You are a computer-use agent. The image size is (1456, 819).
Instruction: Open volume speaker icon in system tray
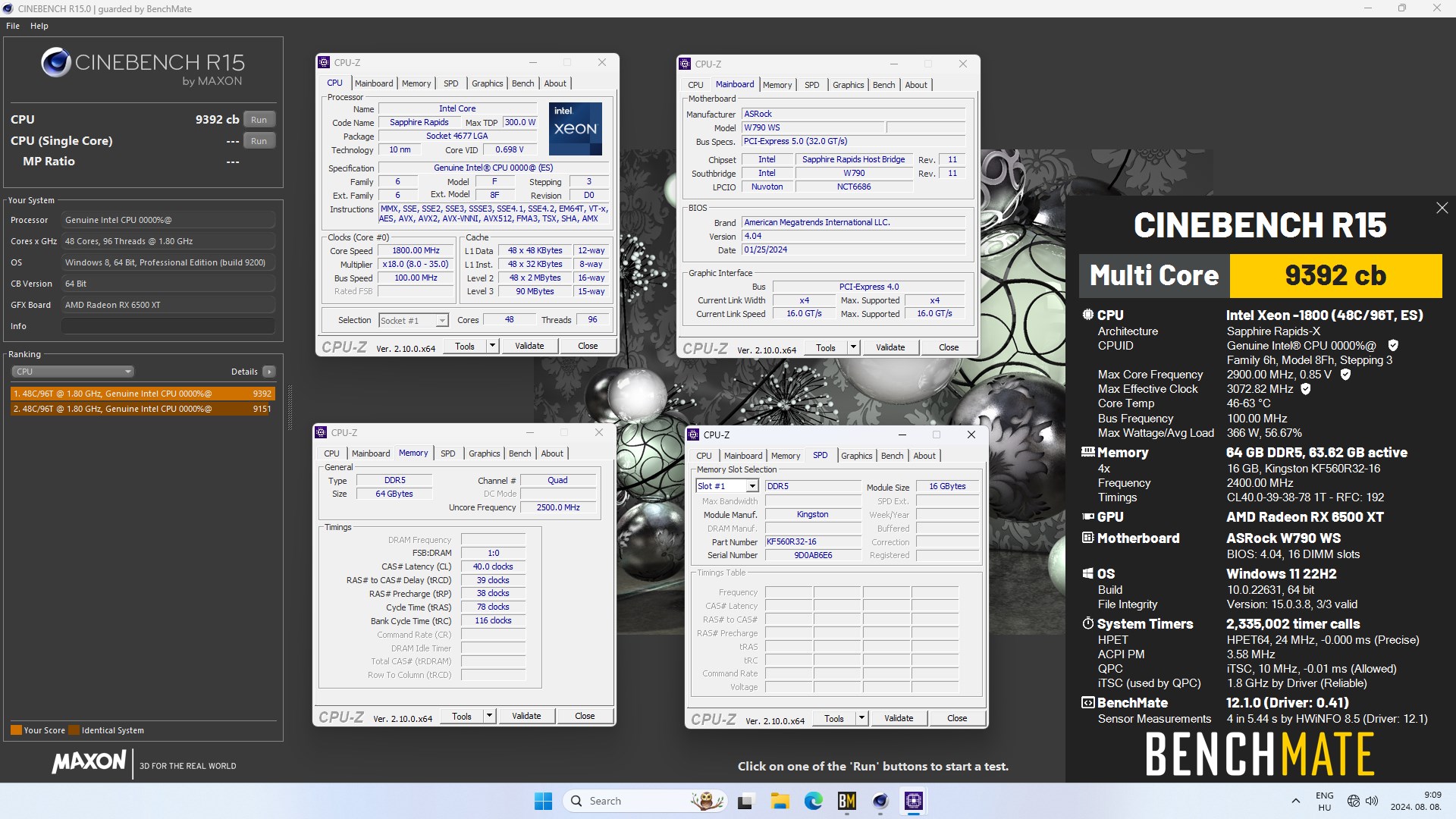pos(1372,801)
